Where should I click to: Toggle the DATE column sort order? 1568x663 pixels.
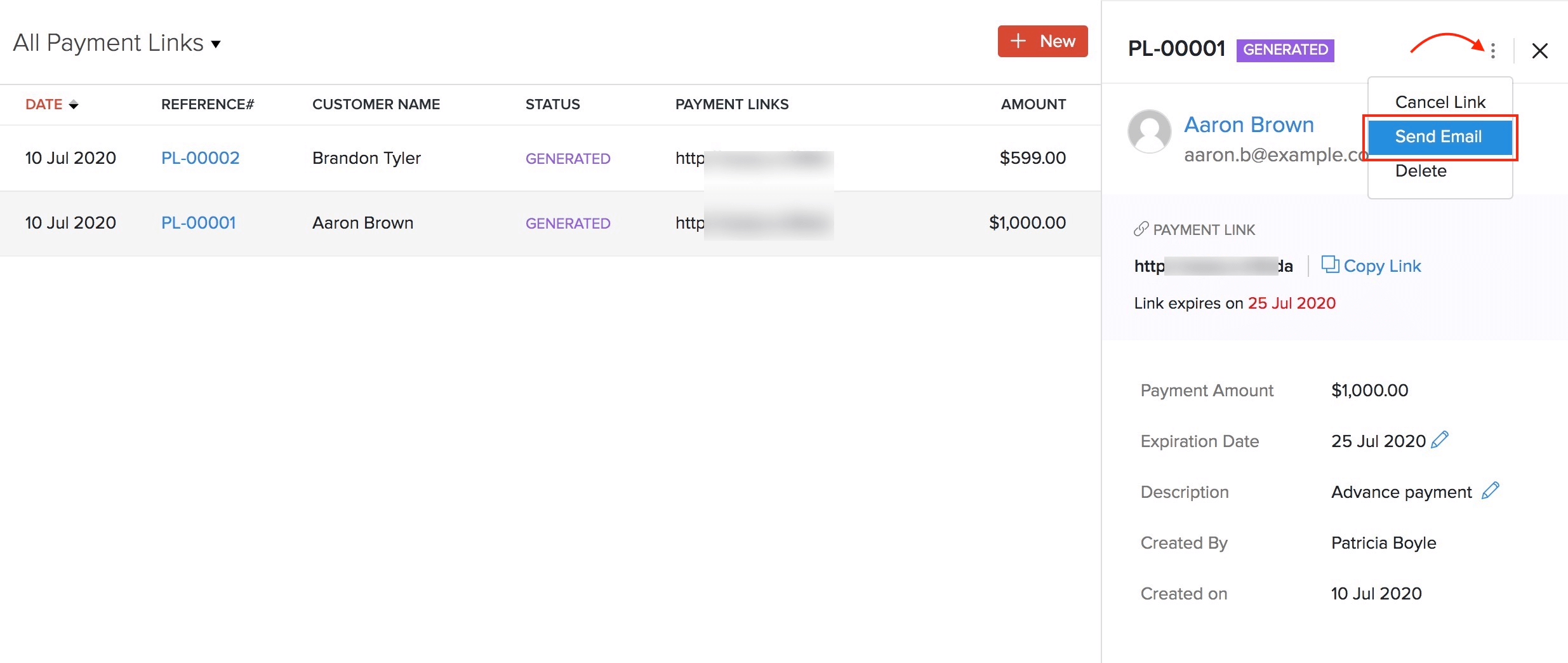pyautogui.click(x=73, y=104)
